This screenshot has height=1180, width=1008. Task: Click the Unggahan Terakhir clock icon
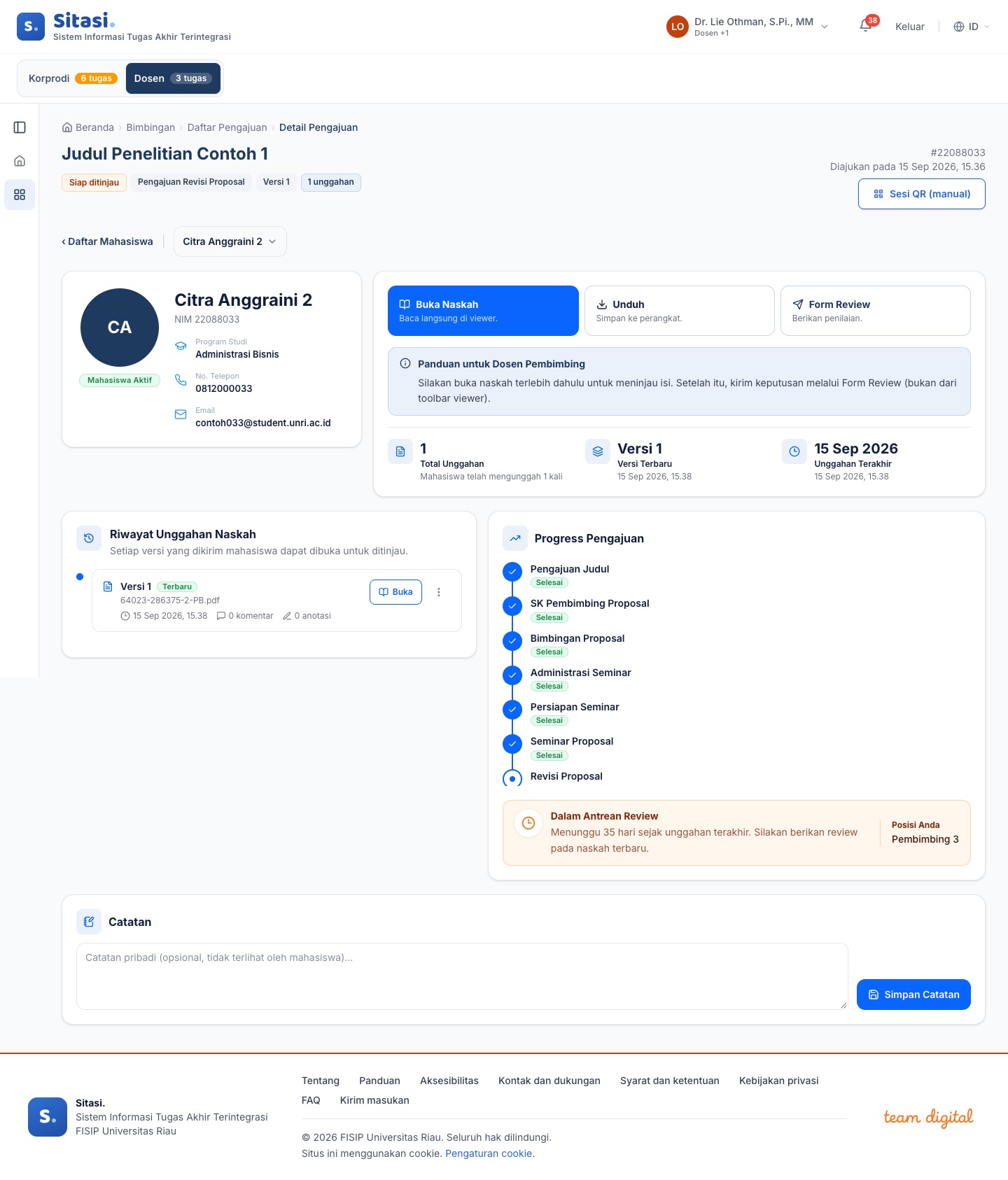pos(794,451)
